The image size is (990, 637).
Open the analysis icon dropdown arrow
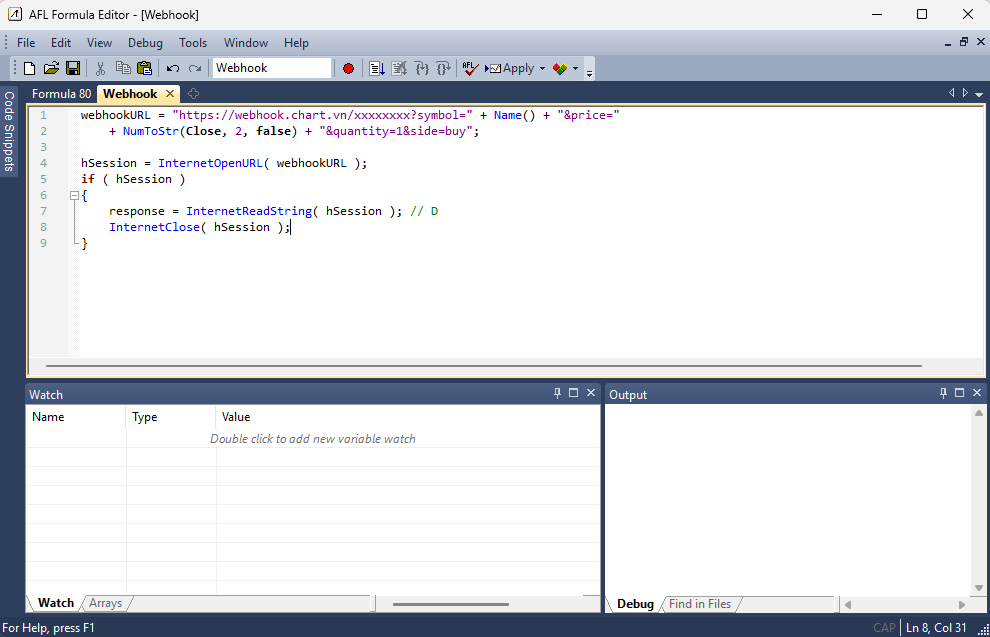coord(575,68)
